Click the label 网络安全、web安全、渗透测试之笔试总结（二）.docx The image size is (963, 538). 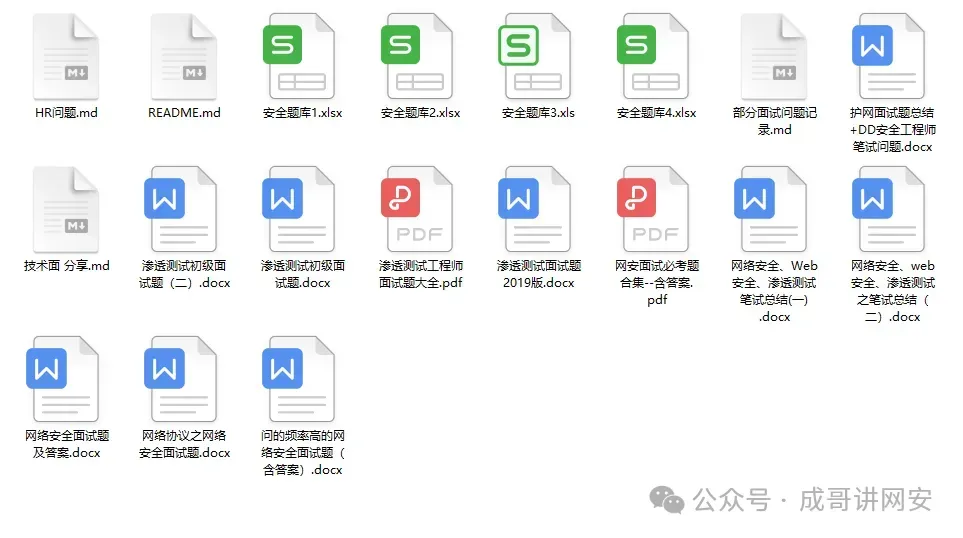pos(892,291)
